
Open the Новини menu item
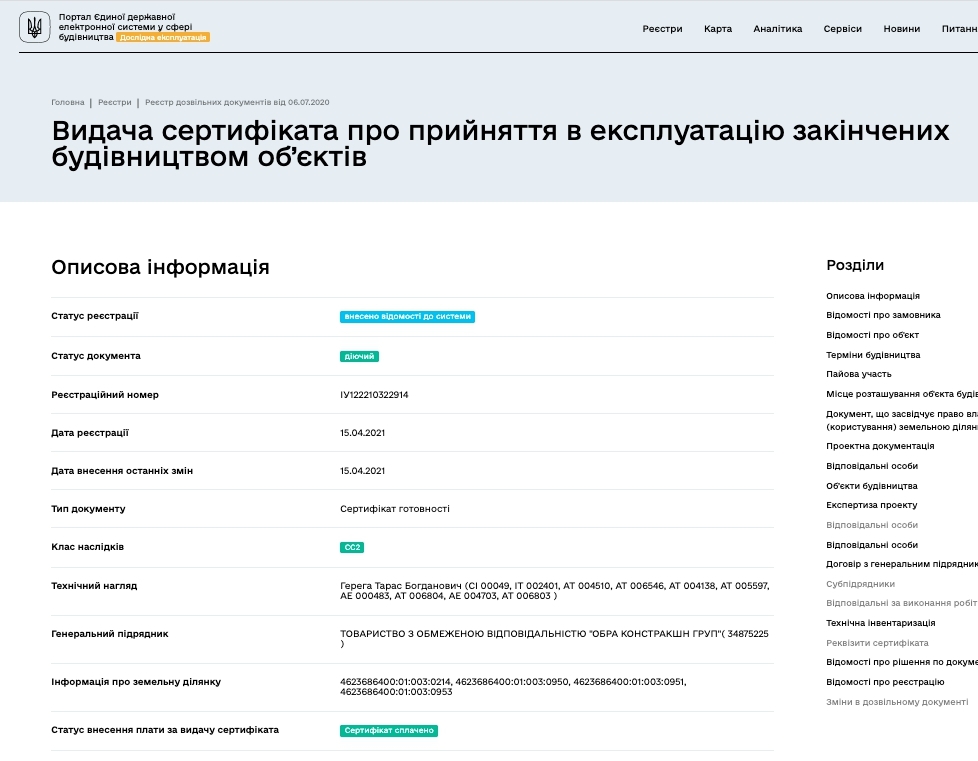[901, 29]
